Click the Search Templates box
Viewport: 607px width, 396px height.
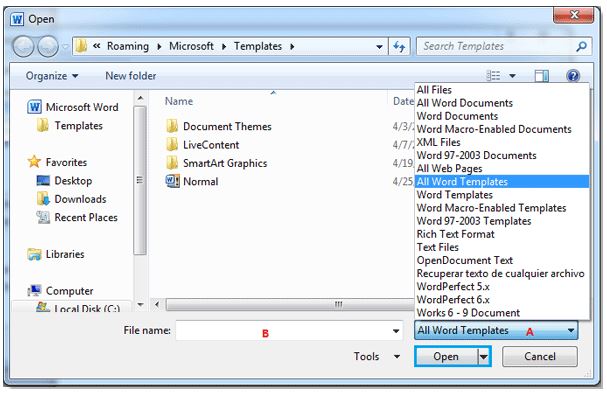(x=504, y=46)
